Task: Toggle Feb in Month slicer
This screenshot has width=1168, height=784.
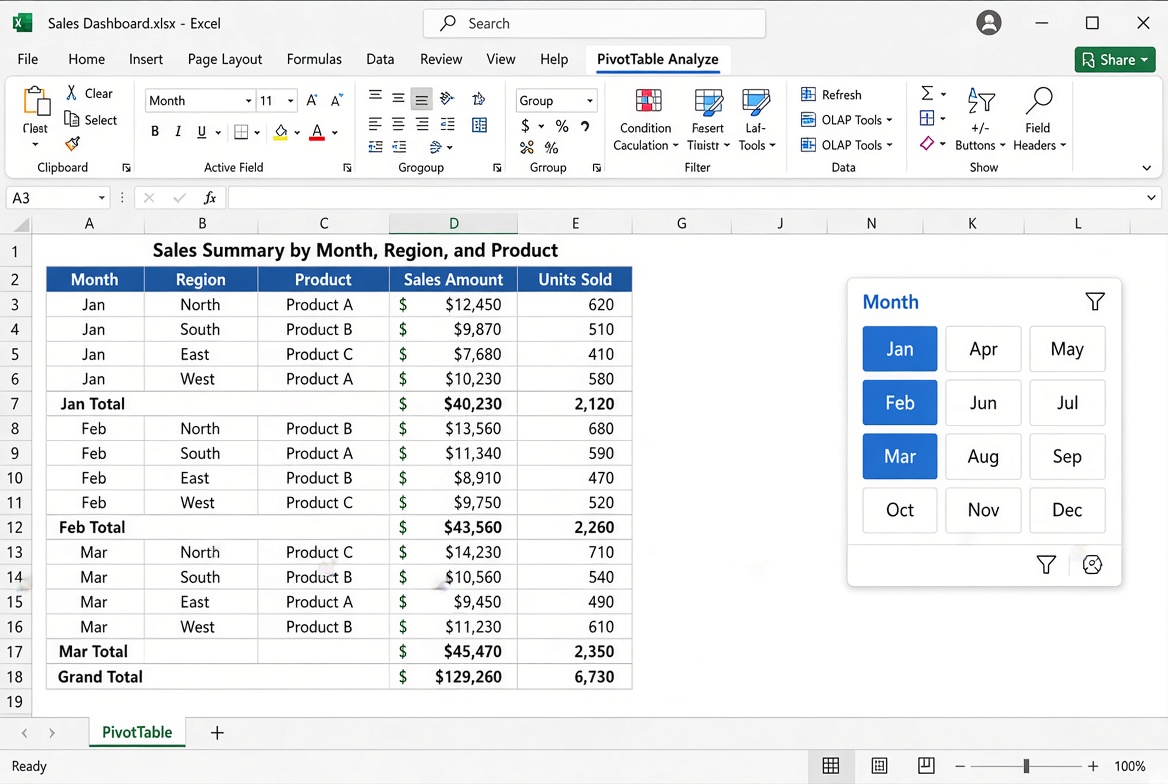Action: [900, 402]
